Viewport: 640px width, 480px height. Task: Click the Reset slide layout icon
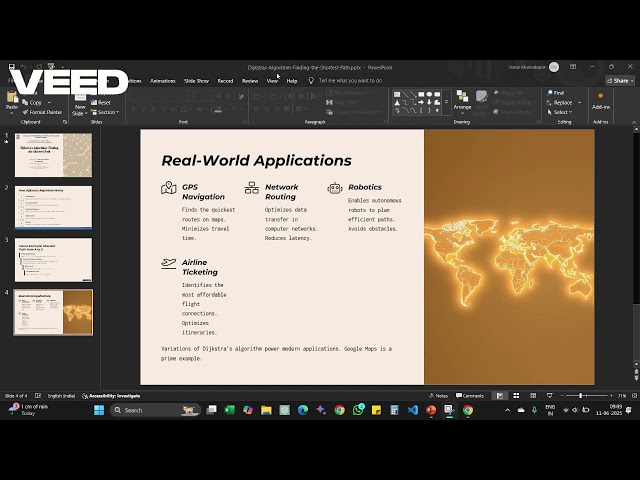[101, 102]
